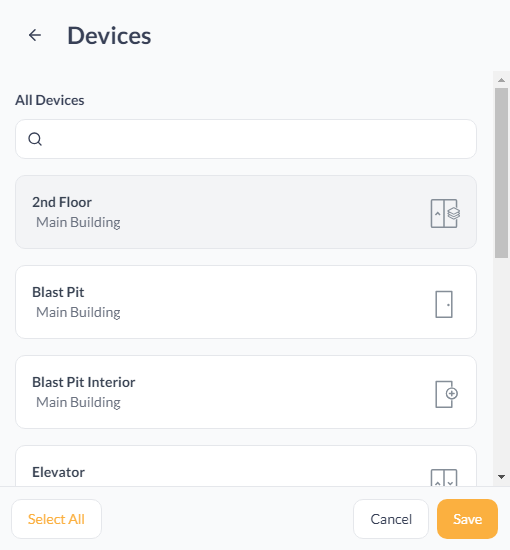Click the scrollbar down arrow
This screenshot has width=510, height=550.
click(501, 477)
